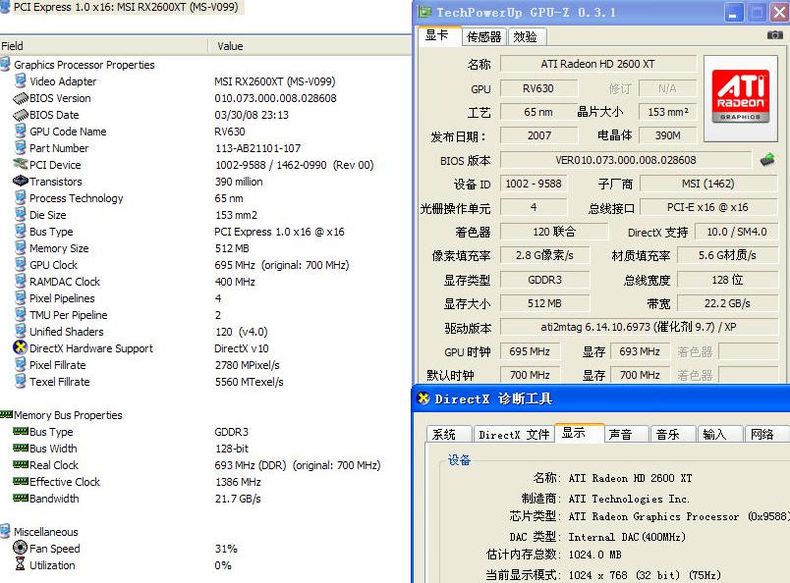
Task: Open the 声音 tab in DirectX tool
Action: [x=626, y=434]
